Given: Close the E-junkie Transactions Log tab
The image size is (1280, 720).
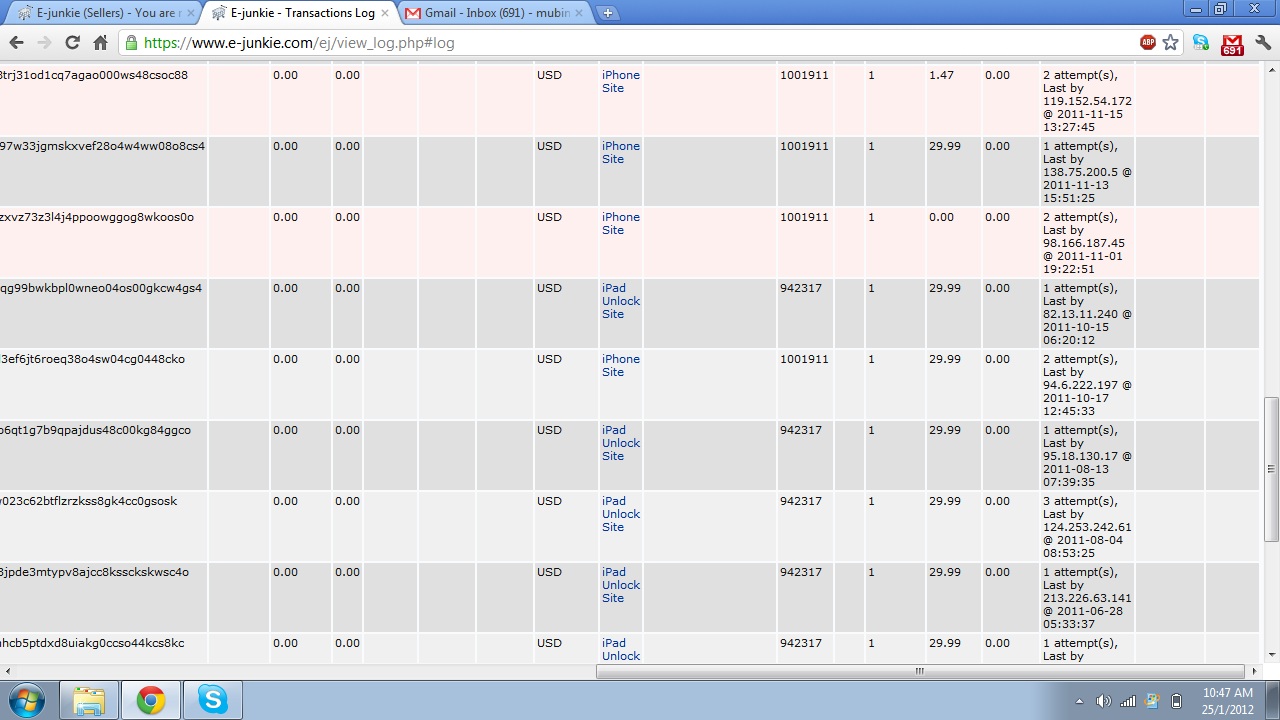Looking at the screenshot, I should 385,13.
